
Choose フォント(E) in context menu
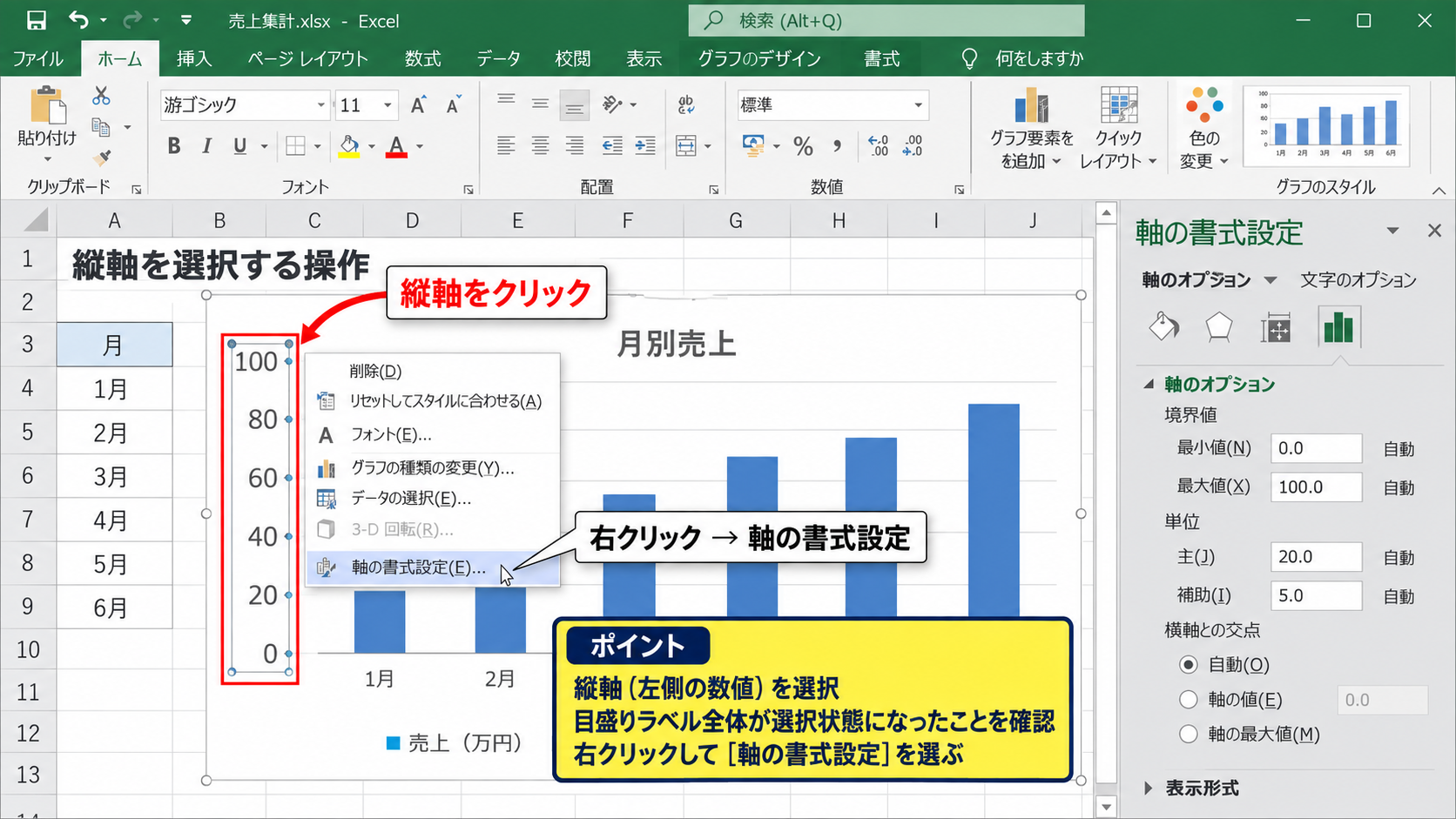(x=433, y=434)
